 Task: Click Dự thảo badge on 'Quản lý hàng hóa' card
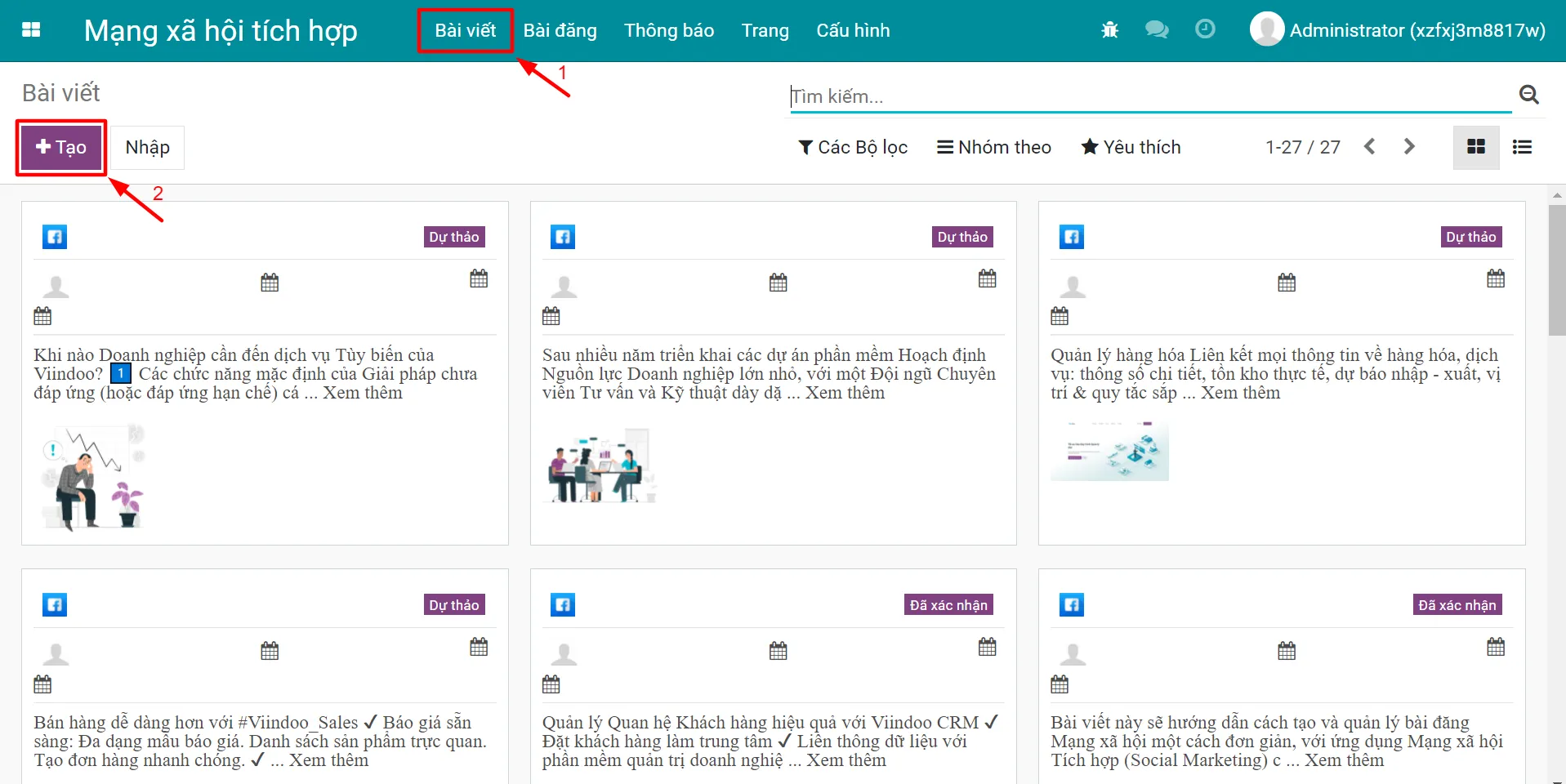tap(1471, 237)
